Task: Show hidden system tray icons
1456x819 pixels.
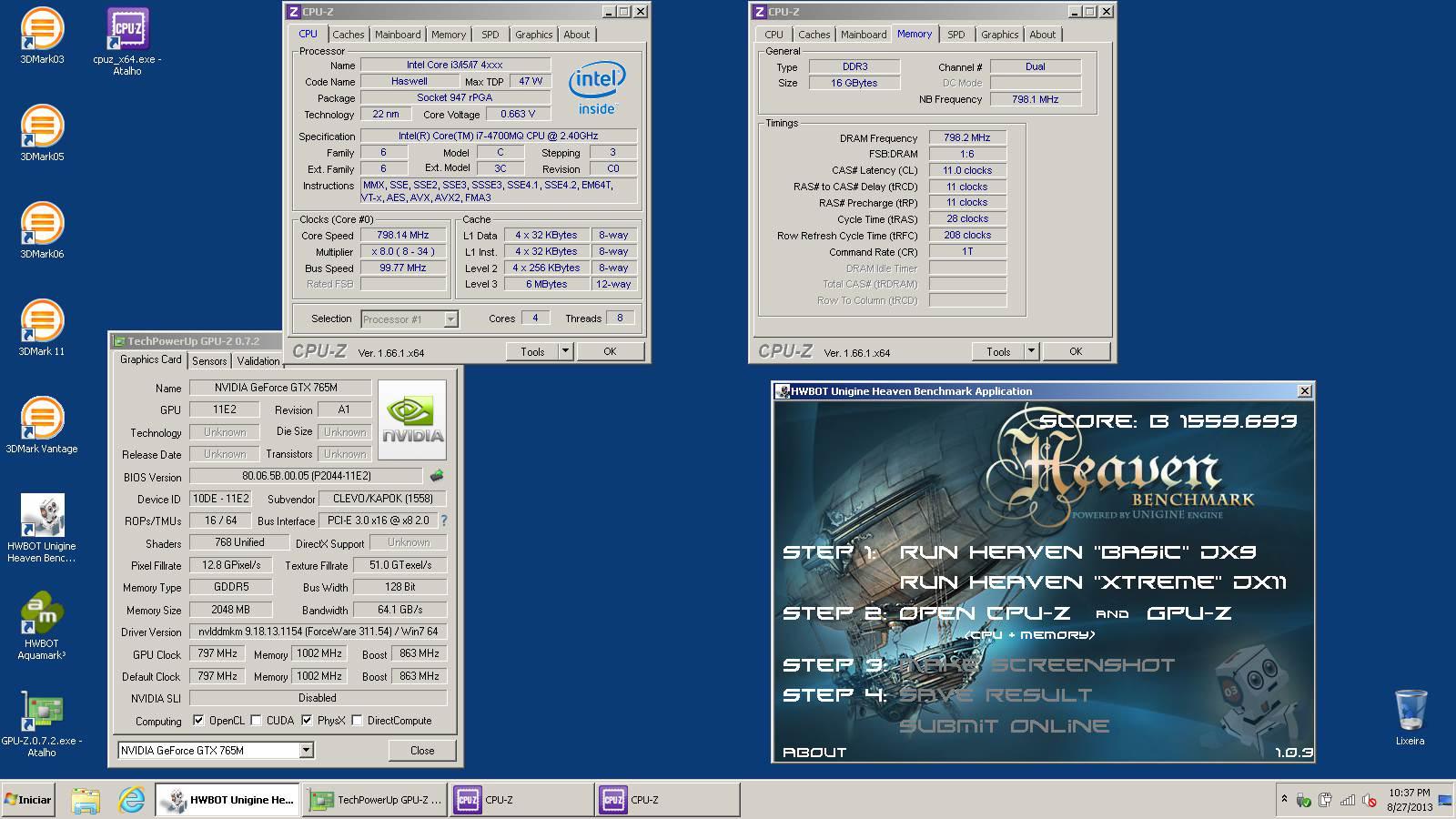Action: pos(1284,800)
